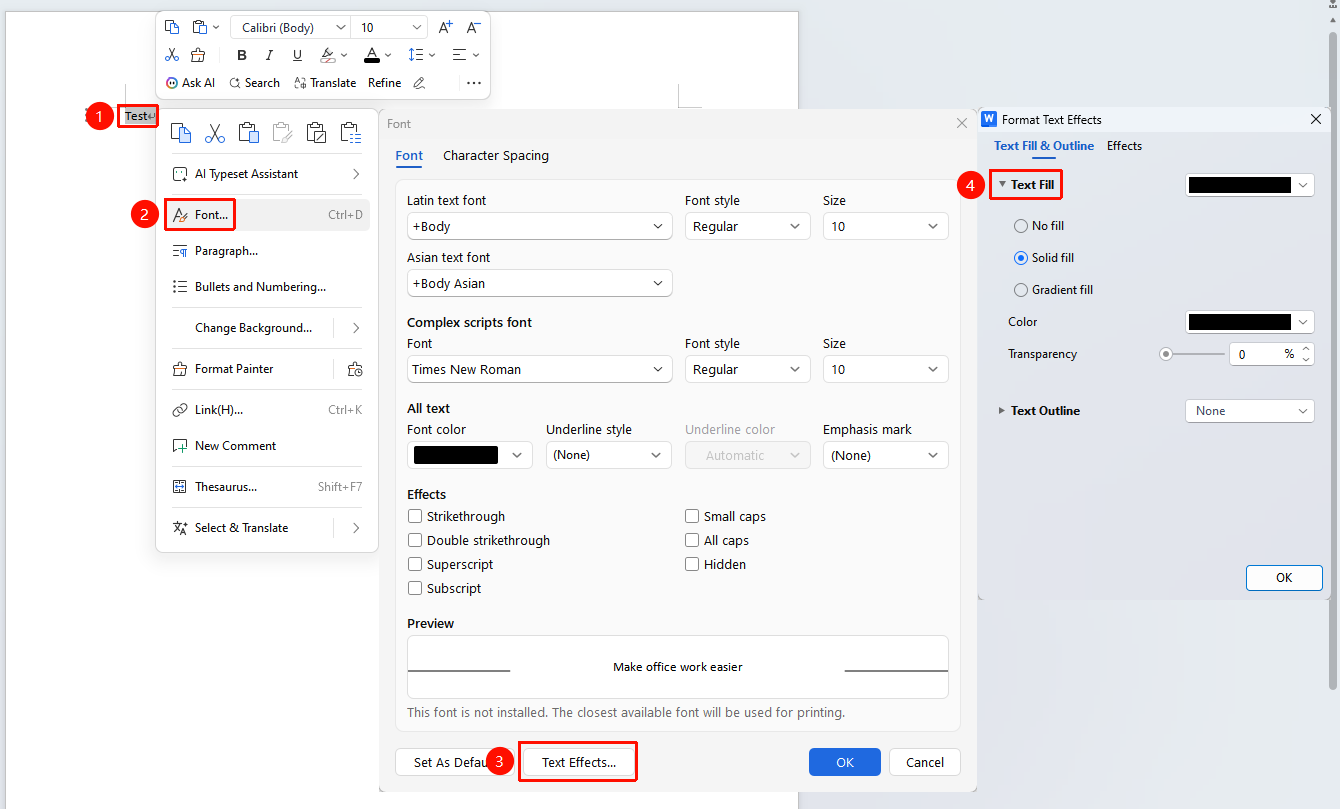
Task: Open the Emphasis mark dropdown
Action: [x=885, y=455]
